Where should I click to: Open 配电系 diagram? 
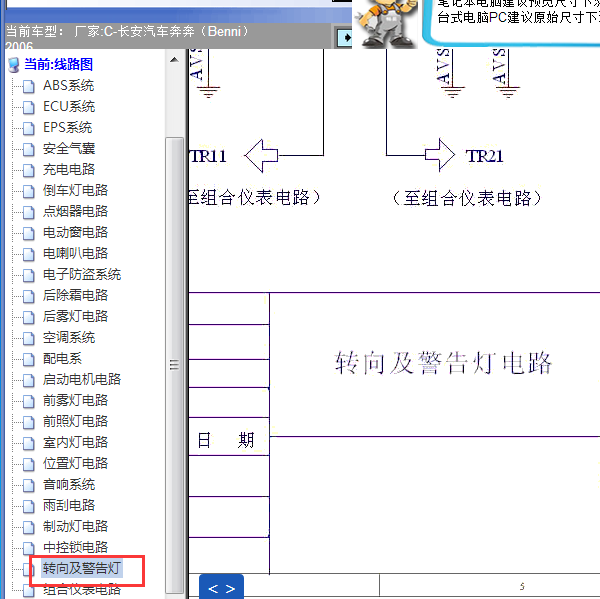[62, 359]
